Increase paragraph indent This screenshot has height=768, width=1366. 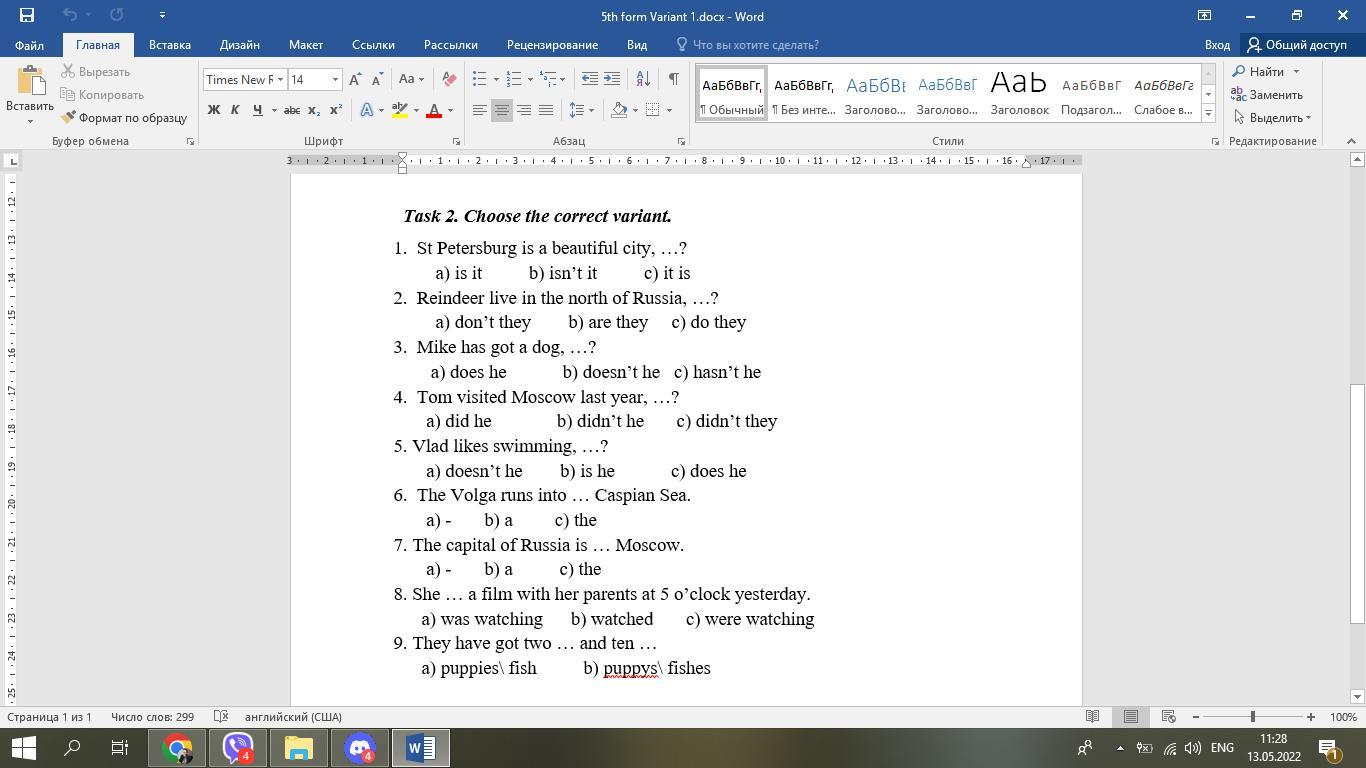[612, 80]
